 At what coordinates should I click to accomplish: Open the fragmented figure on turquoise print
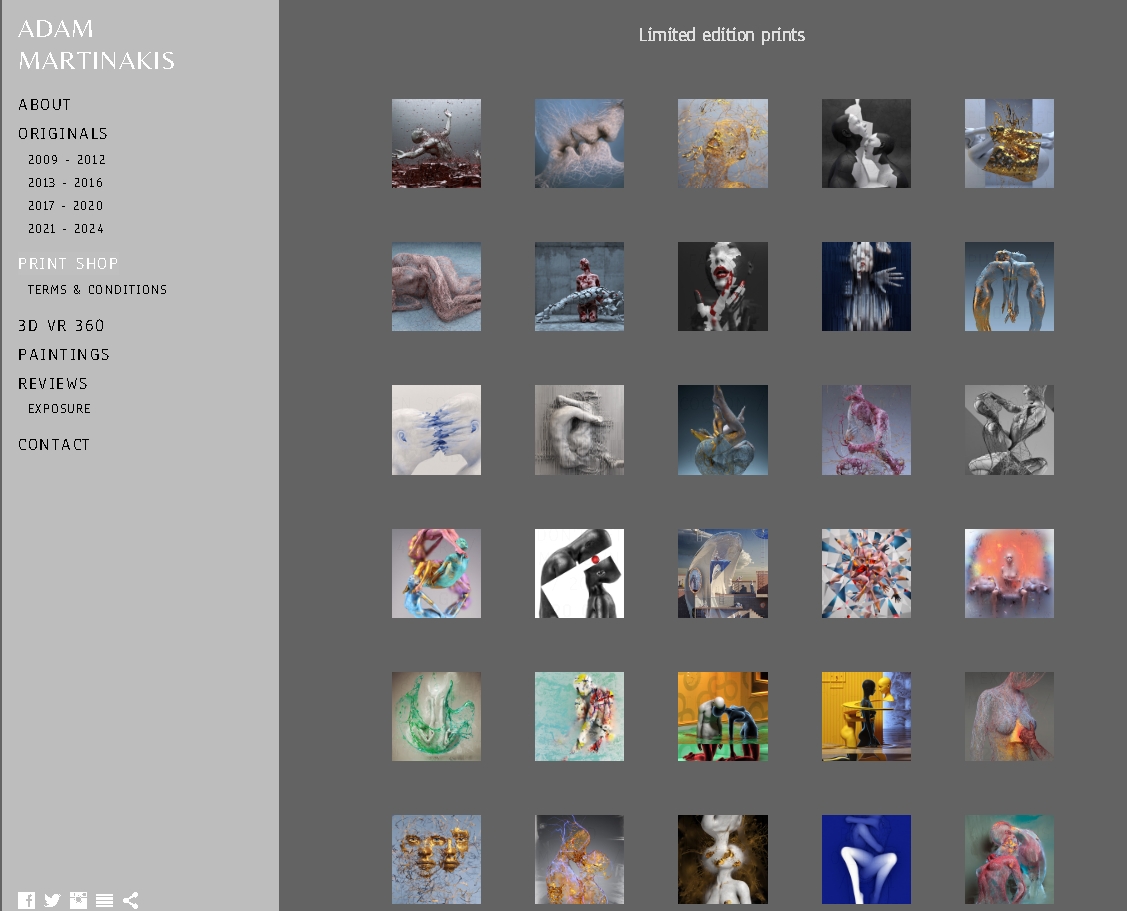[x=579, y=717]
